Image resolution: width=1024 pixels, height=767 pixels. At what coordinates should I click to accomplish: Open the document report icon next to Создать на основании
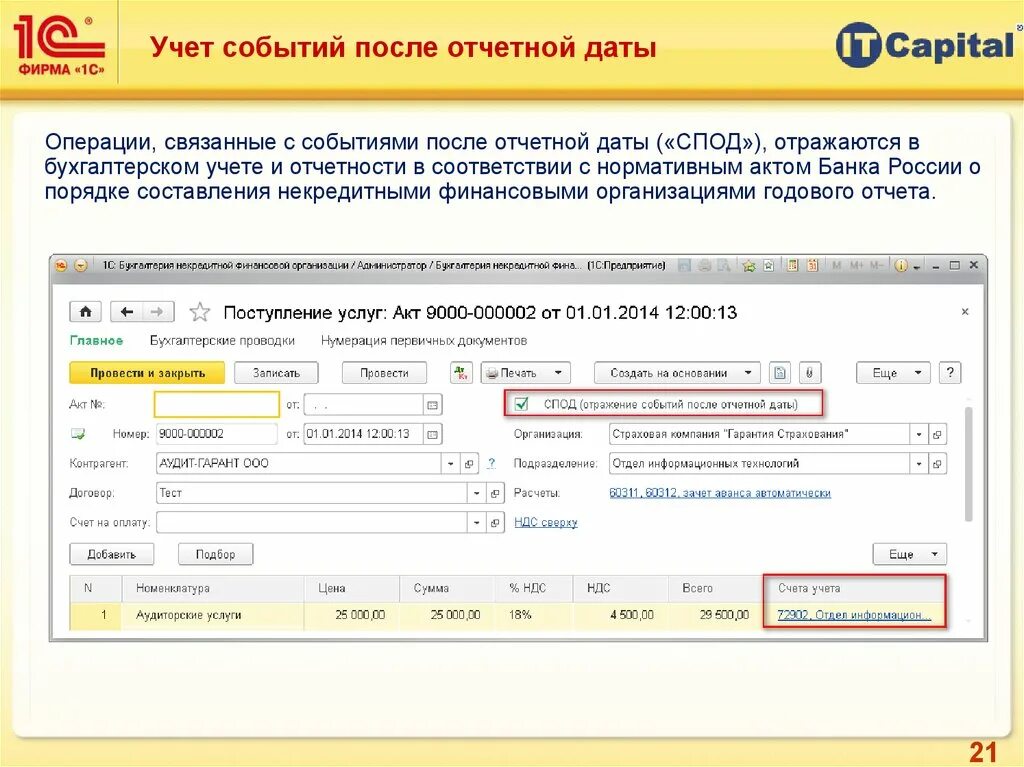click(x=779, y=373)
